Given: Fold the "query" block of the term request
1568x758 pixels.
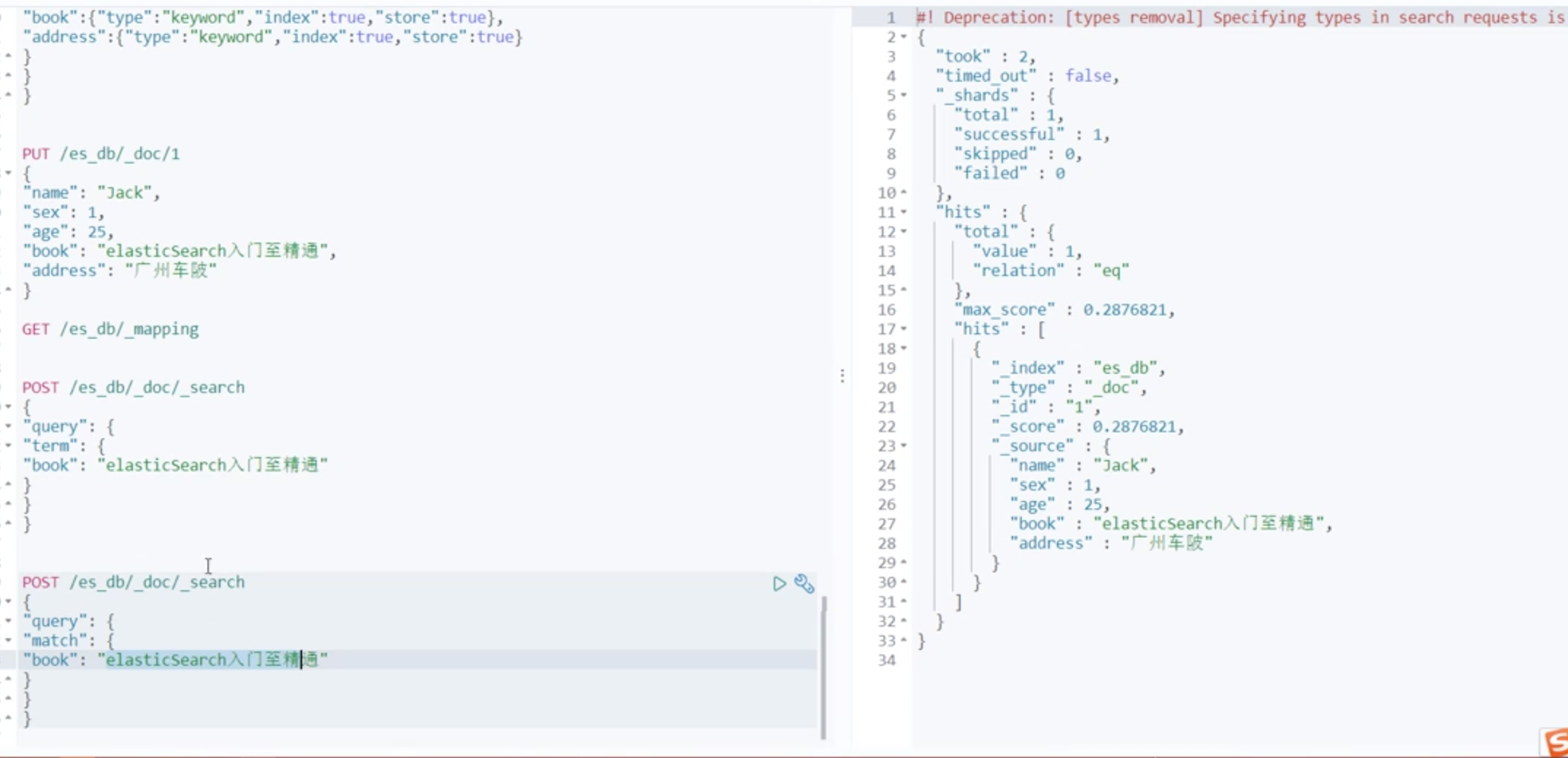Looking at the screenshot, I should 8,426.
